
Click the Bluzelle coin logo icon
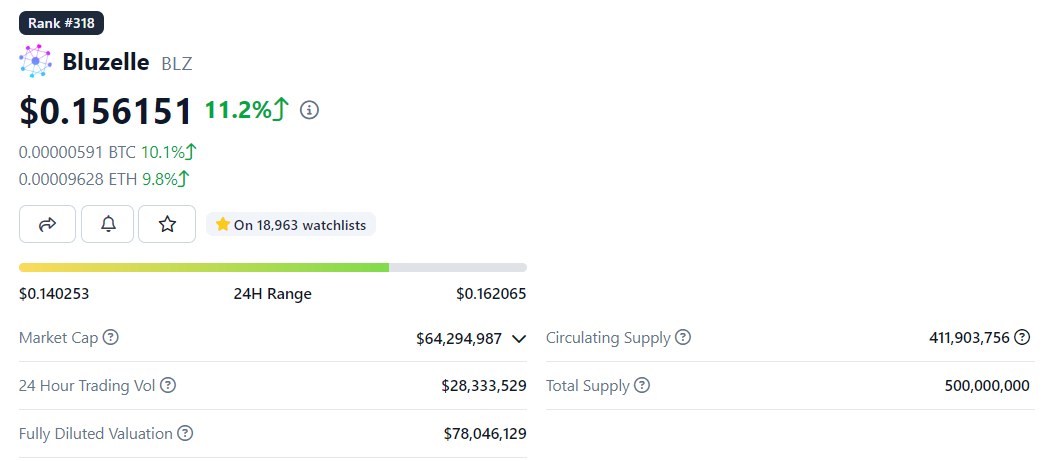pos(35,62)
